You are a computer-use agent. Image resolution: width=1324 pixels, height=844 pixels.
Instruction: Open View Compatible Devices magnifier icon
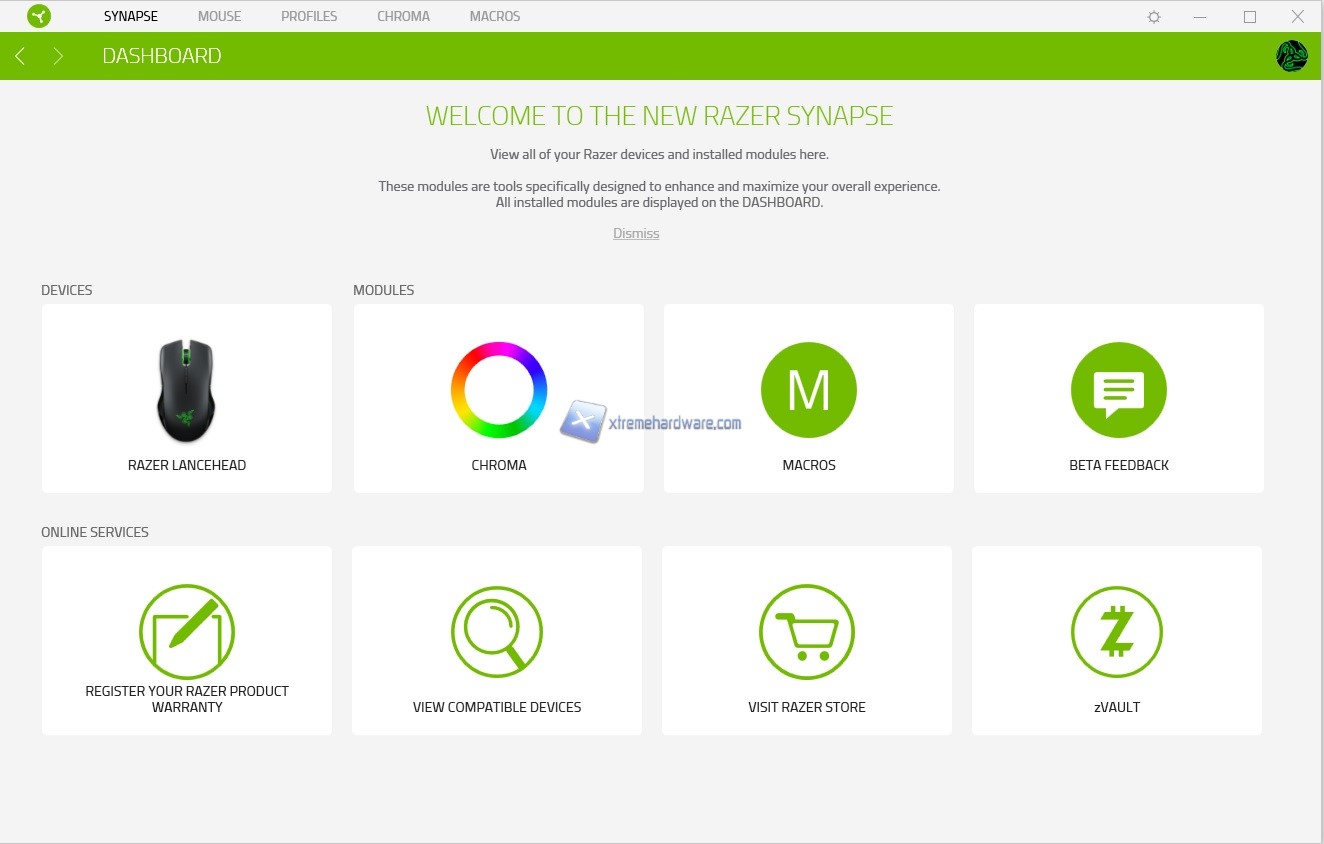click(x=497, y=632)
